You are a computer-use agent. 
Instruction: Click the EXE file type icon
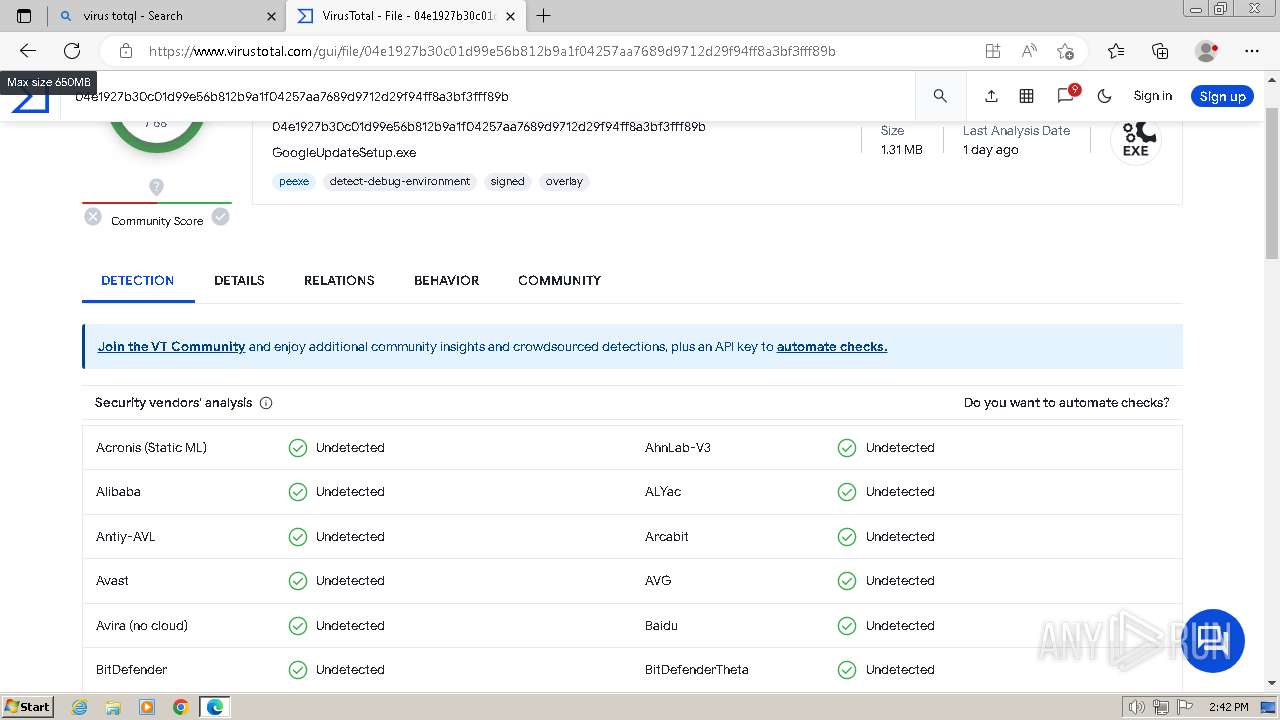tap(1135, 140)
